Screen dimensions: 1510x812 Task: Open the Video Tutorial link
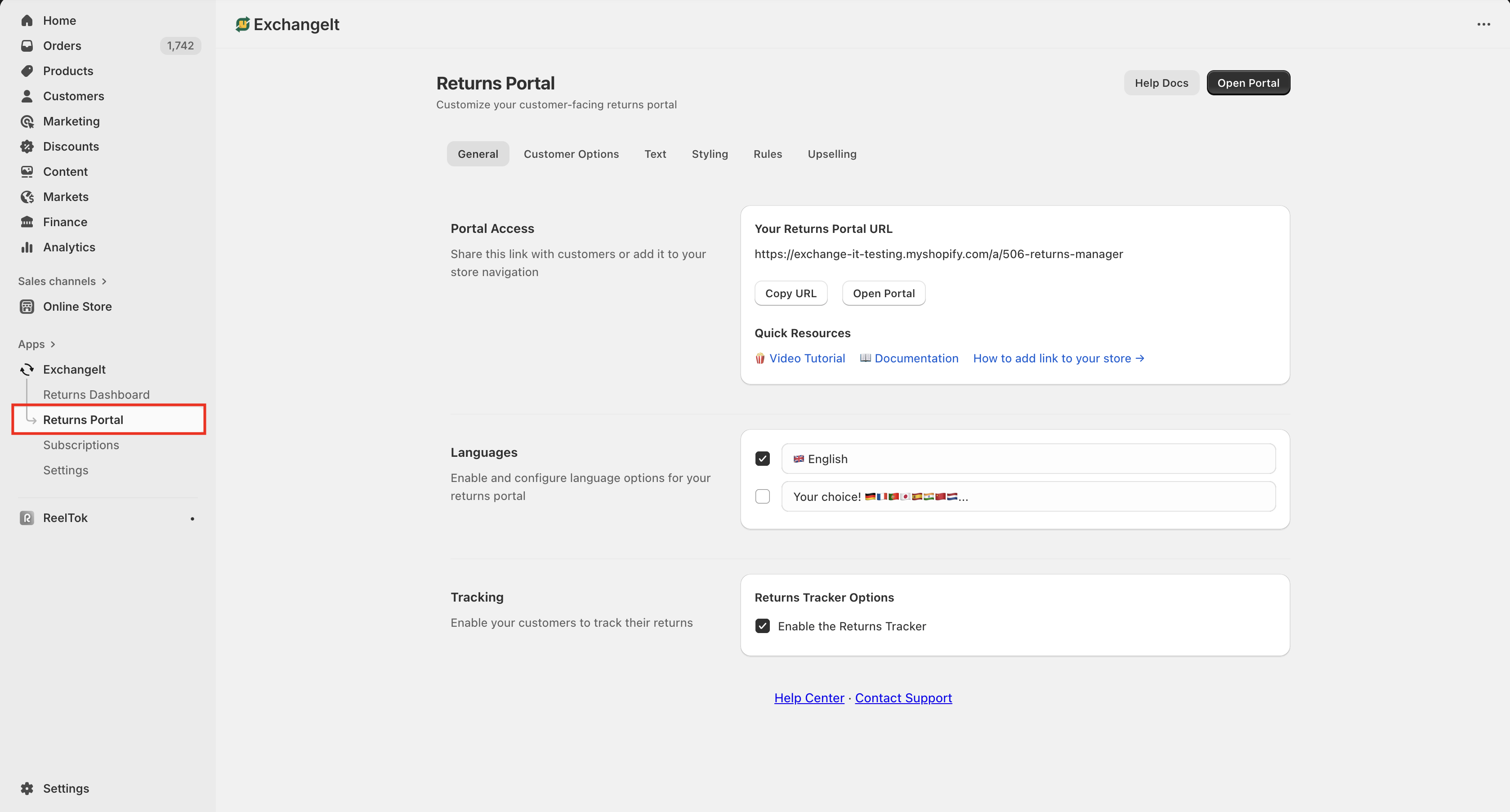807,359
